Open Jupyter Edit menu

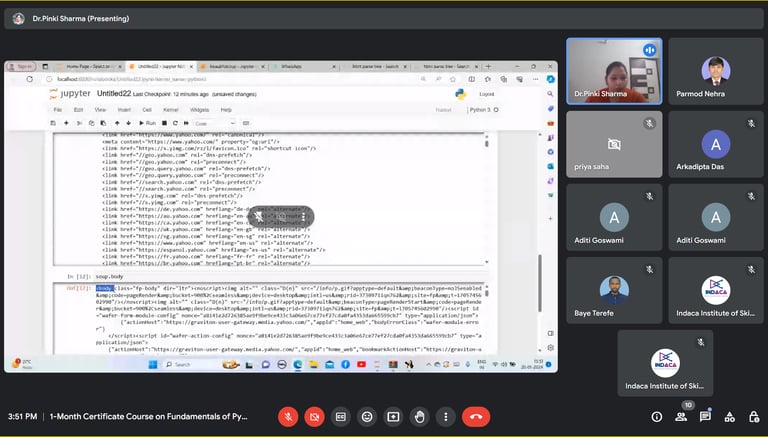78,110
